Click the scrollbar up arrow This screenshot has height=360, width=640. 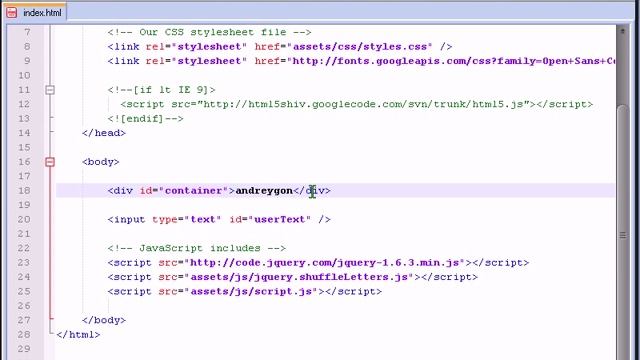coord(622,31)
